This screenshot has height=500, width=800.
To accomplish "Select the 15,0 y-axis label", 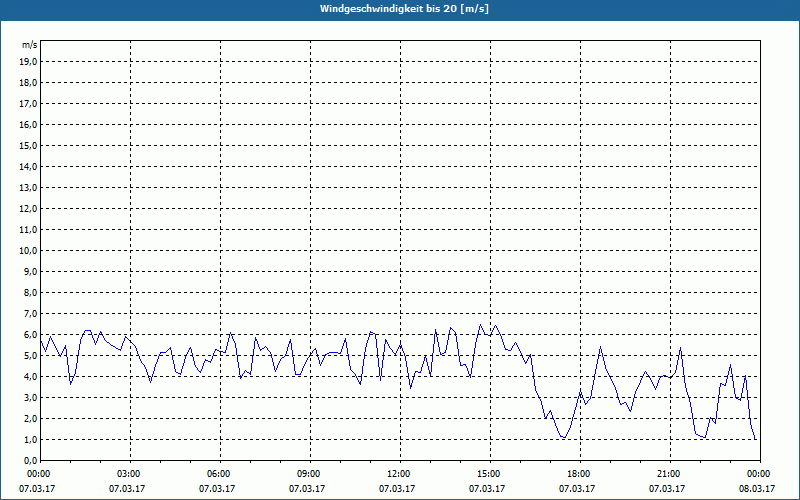I will click(x=28, y=145).
